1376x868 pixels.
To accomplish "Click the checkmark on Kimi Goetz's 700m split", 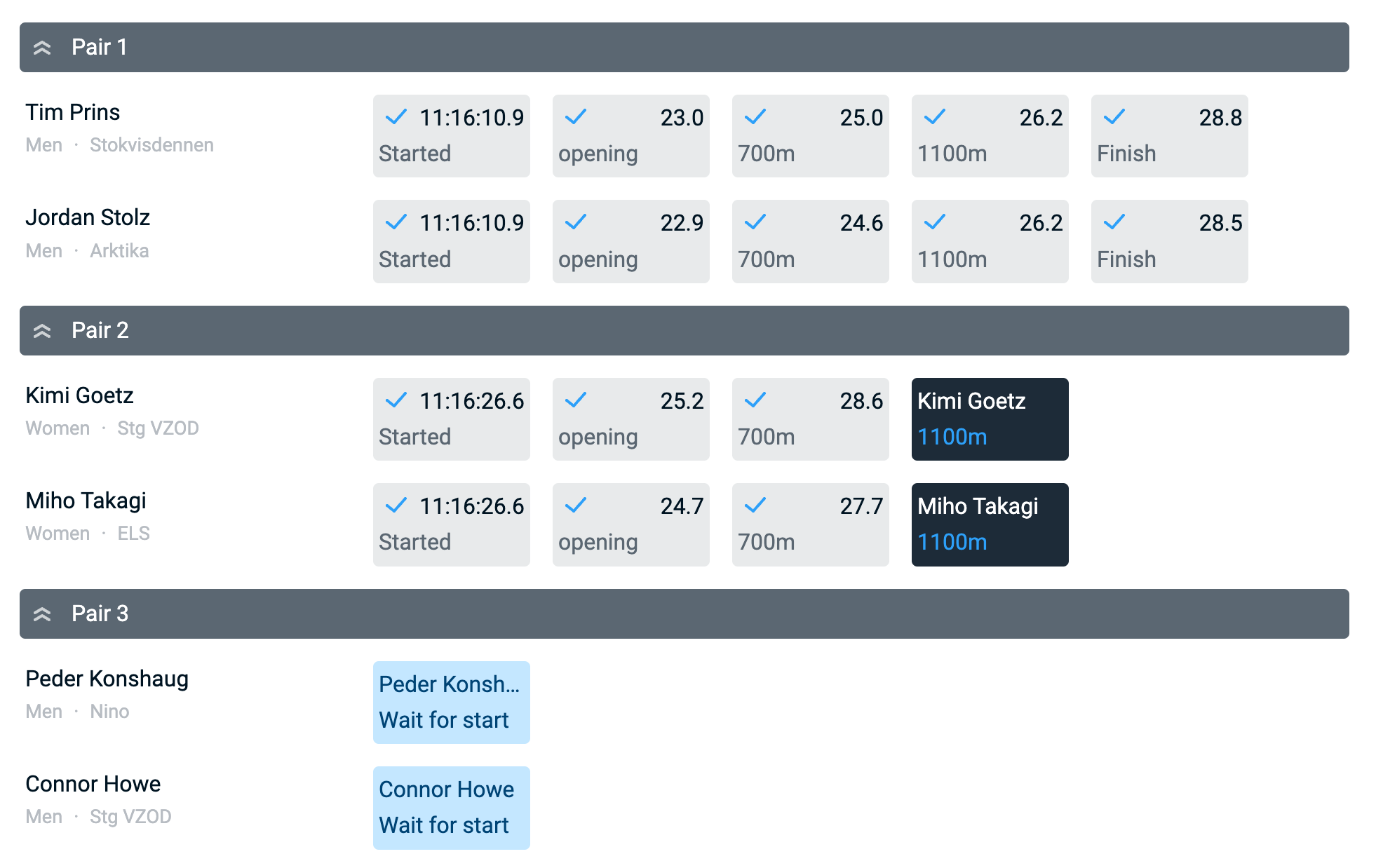I will tap(755, 400).
